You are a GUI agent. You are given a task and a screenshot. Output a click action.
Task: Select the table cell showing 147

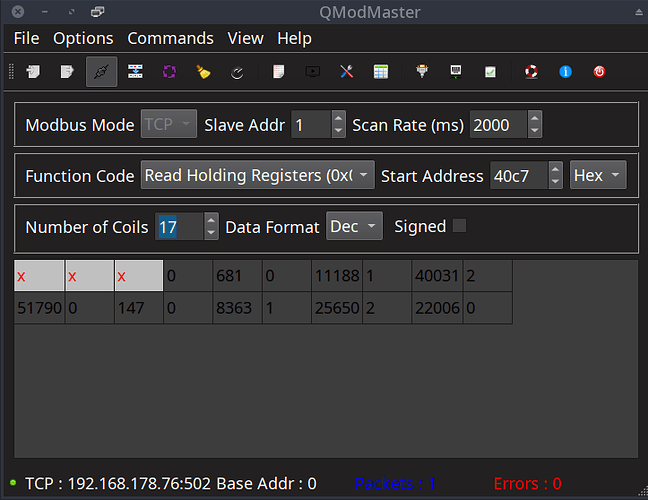point(138,308)
